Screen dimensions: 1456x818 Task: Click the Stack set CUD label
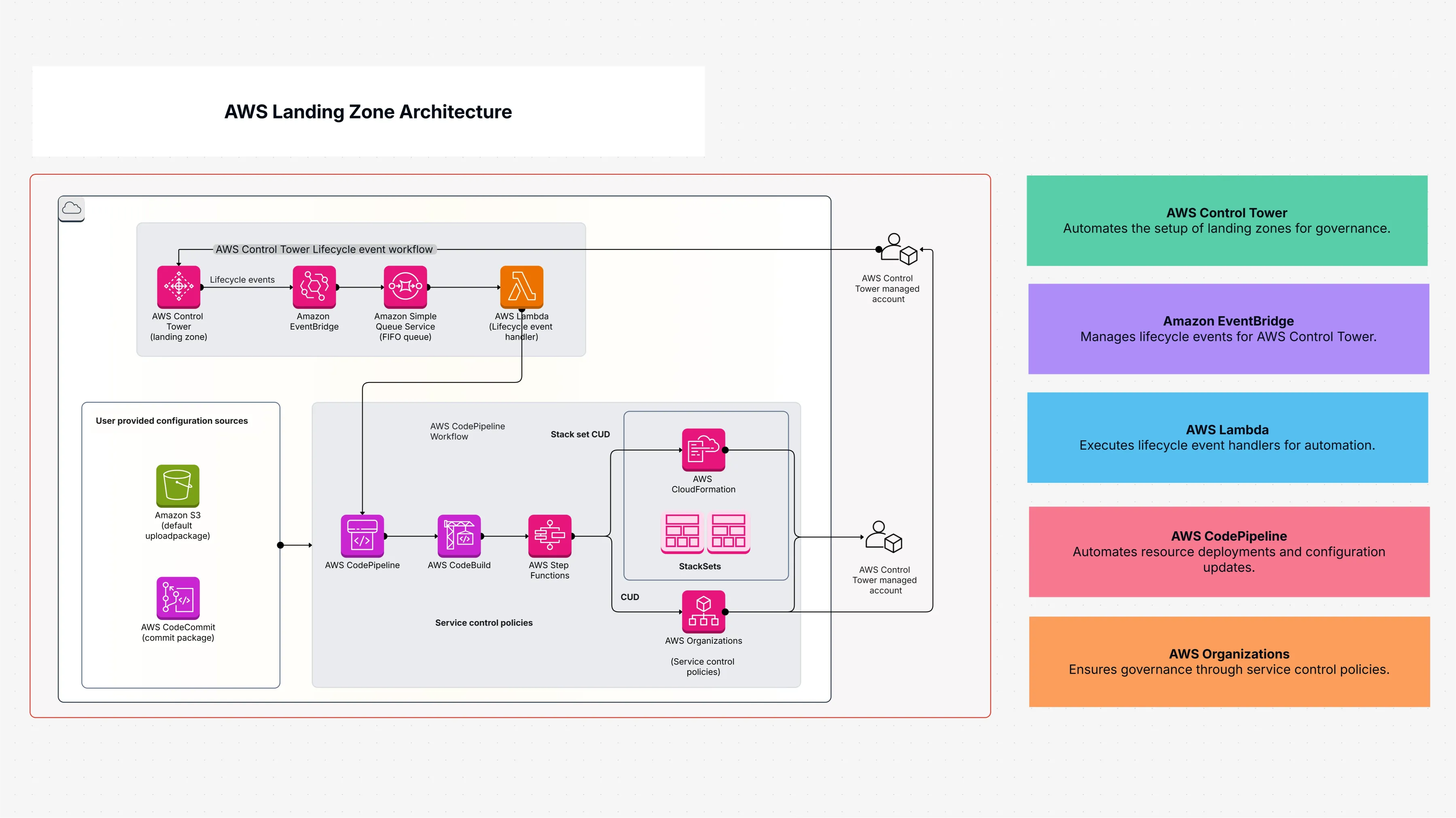(580, 434)
